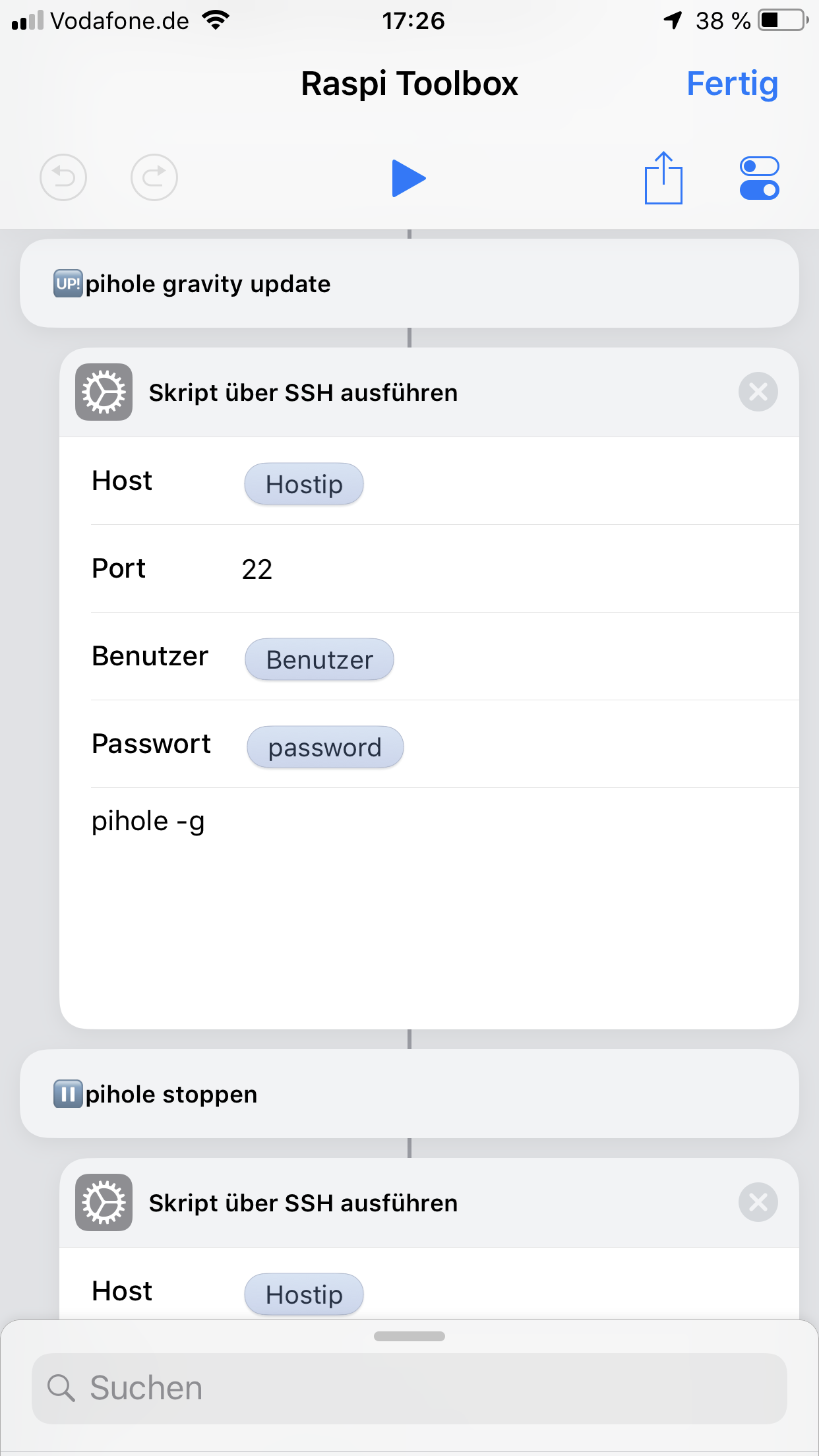This screenshot has height=1456, width=819.
Task: Tap the action drawer grab handle
Action: [x=409, y=1337]
